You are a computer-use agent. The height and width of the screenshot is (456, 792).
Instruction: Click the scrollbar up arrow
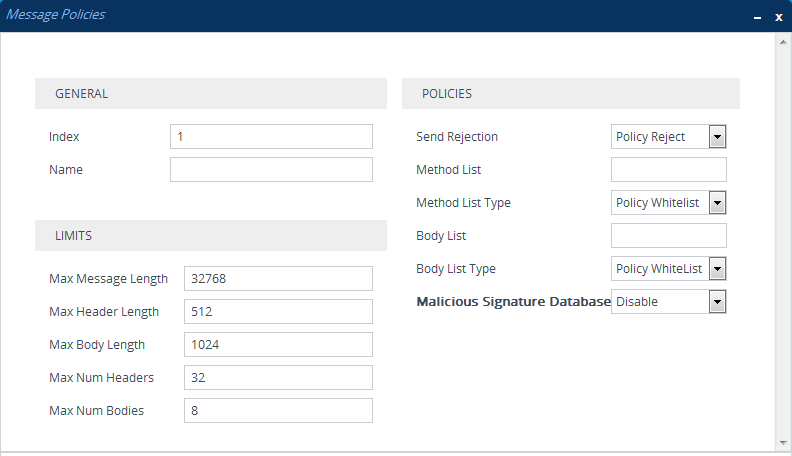[x=783, y=42]
